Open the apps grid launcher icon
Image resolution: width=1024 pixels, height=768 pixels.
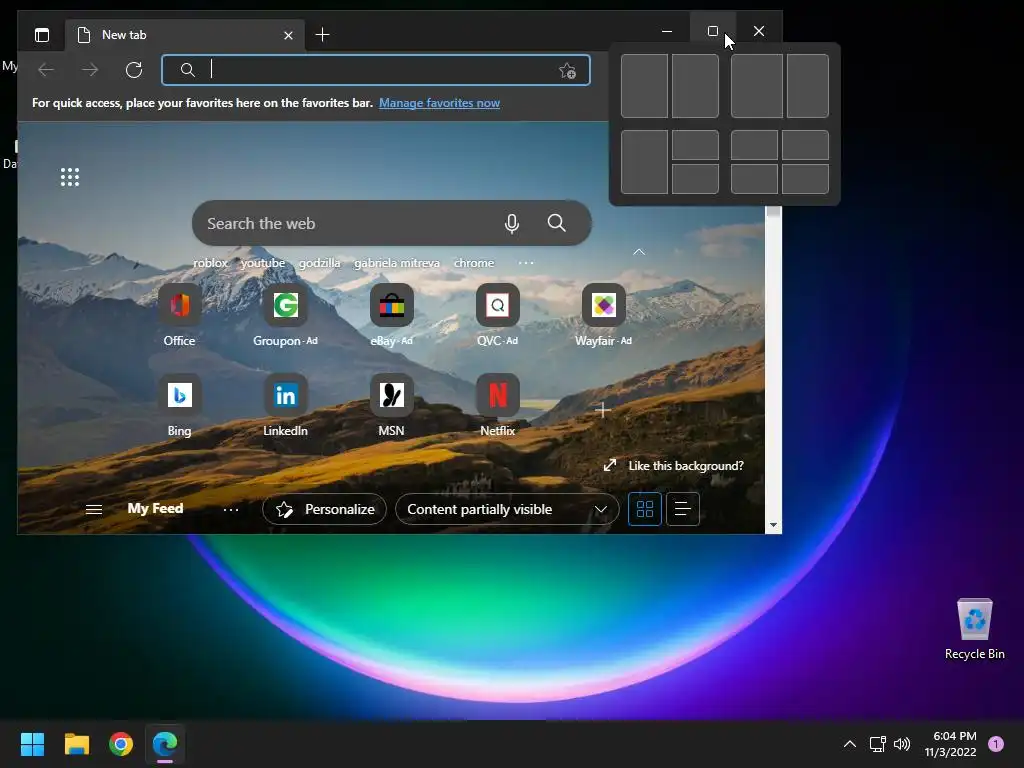[x=70, y=177]
